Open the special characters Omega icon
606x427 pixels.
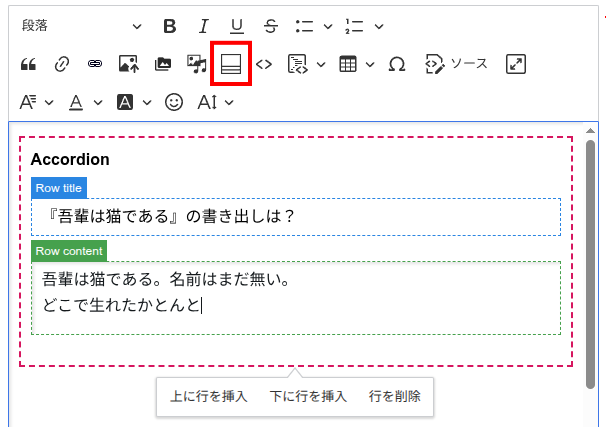397,64
